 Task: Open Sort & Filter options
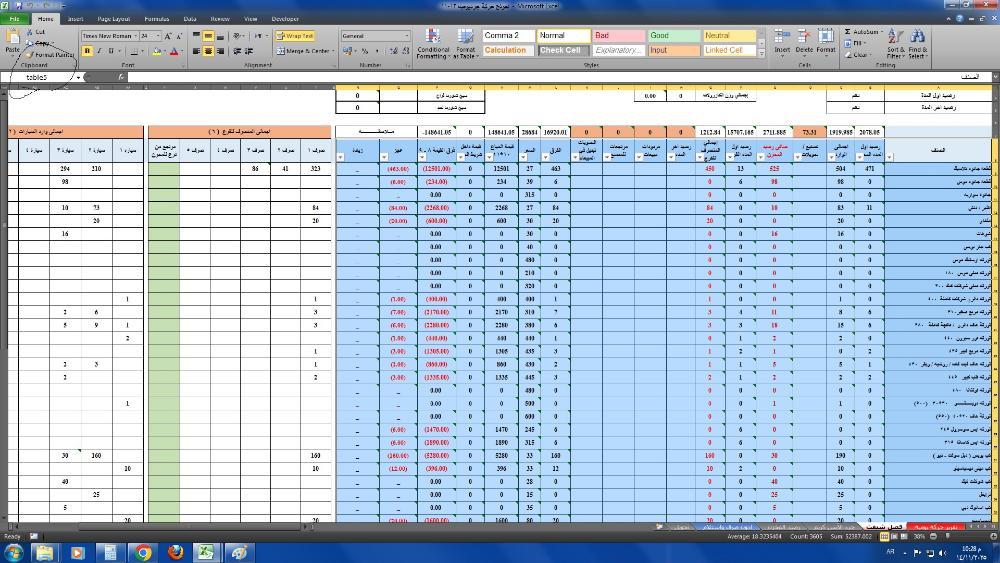[895, 42]
